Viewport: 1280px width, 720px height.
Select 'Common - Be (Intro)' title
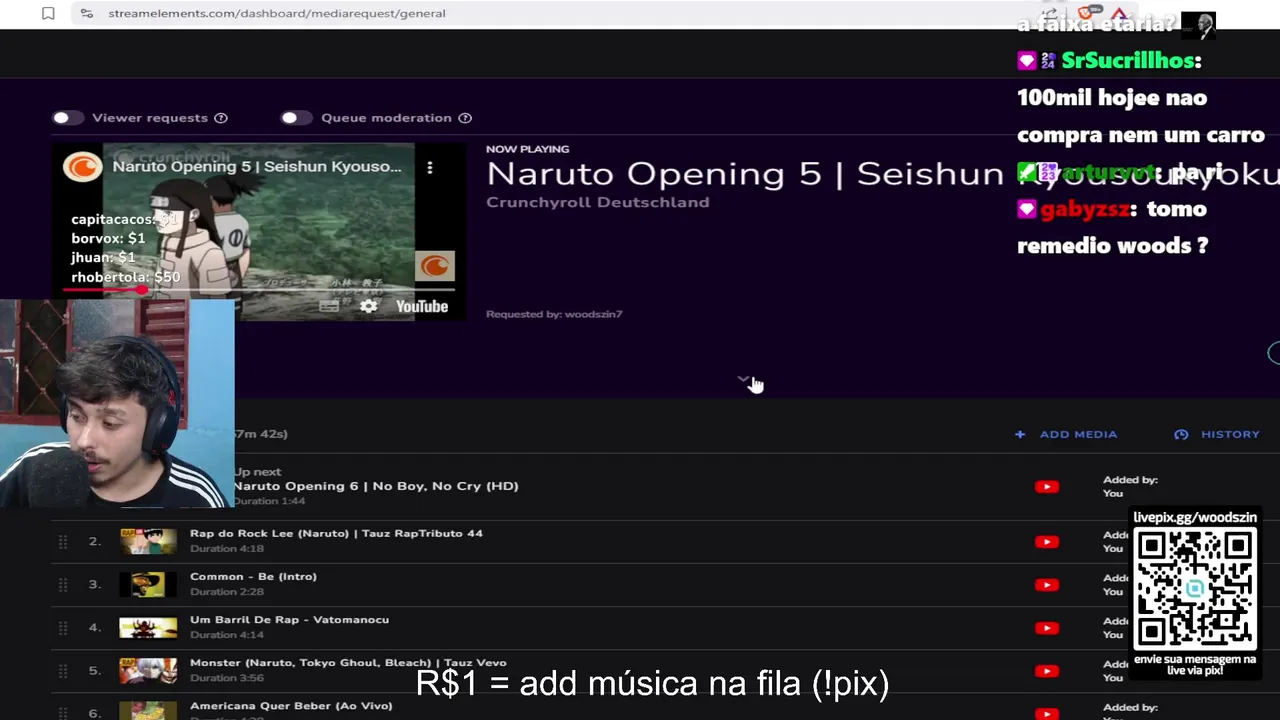(253, 576)
